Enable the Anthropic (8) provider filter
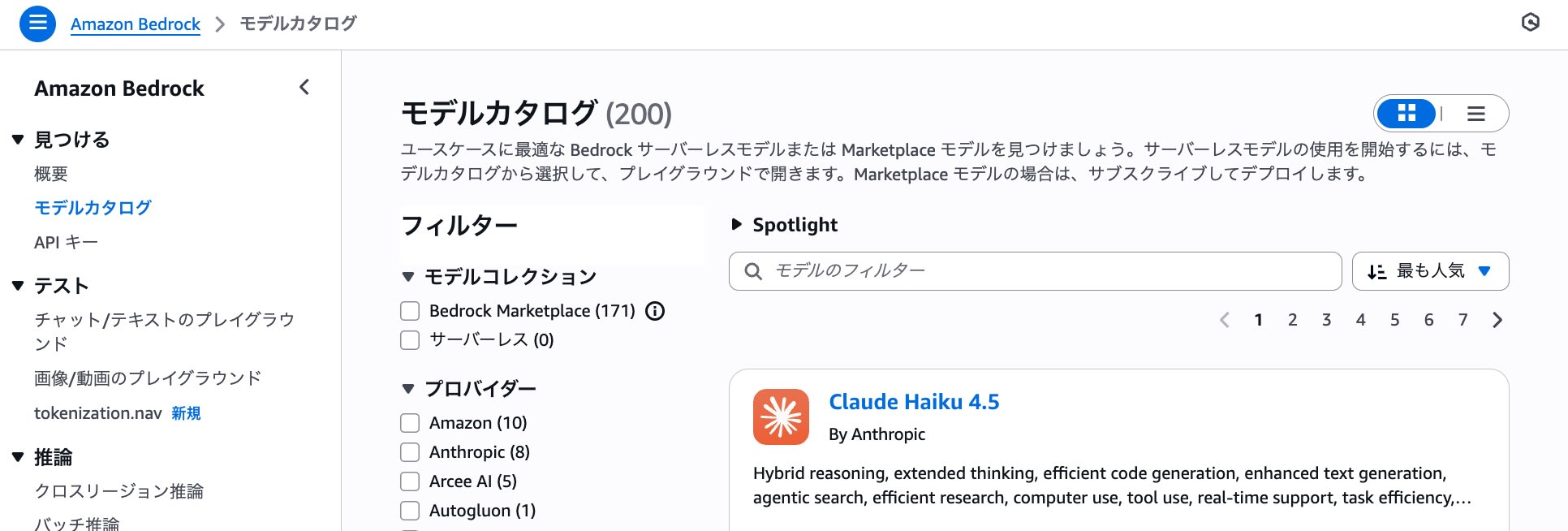This screenshot has height=531, width=1568. tap(410, 452)
